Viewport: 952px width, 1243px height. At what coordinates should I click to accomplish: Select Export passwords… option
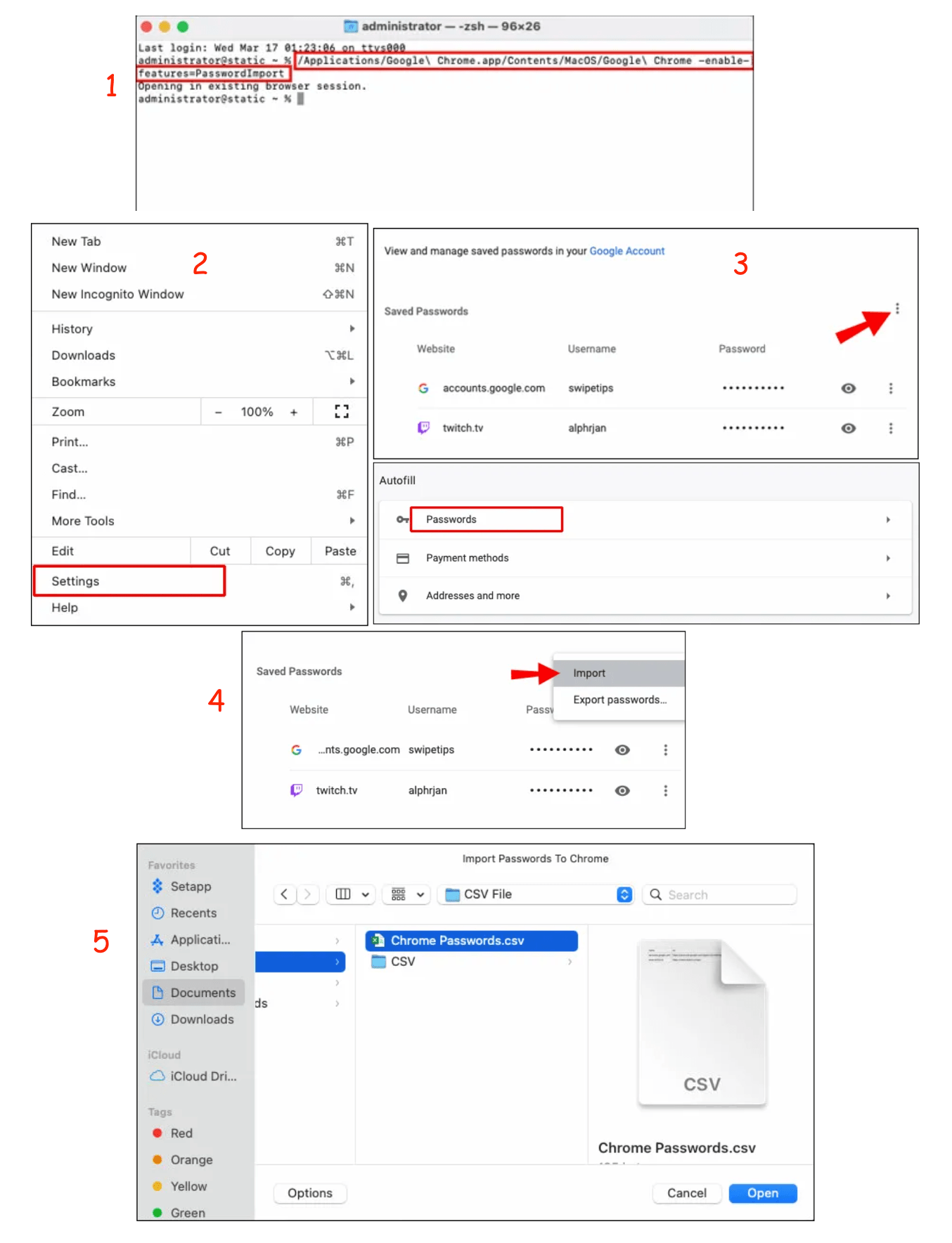coord(619,700)
